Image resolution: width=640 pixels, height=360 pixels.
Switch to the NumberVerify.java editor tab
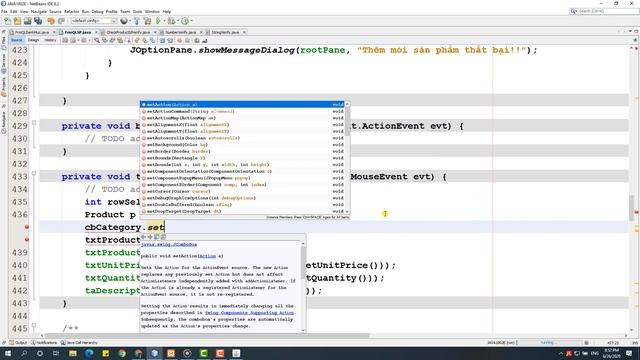180,32
